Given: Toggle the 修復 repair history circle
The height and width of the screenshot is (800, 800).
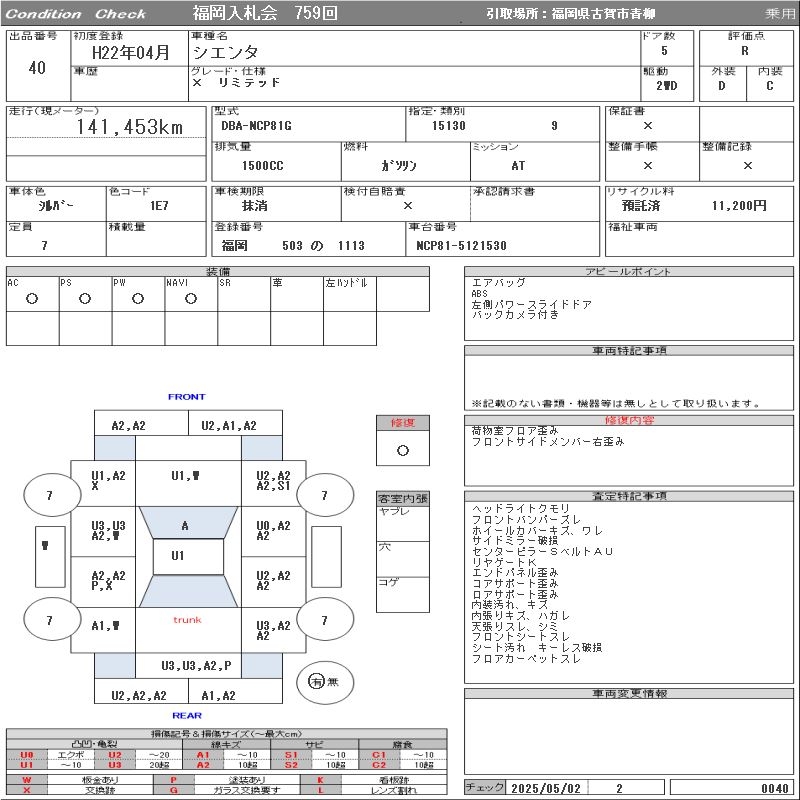Looking at the screenshot, I should 403,450.
